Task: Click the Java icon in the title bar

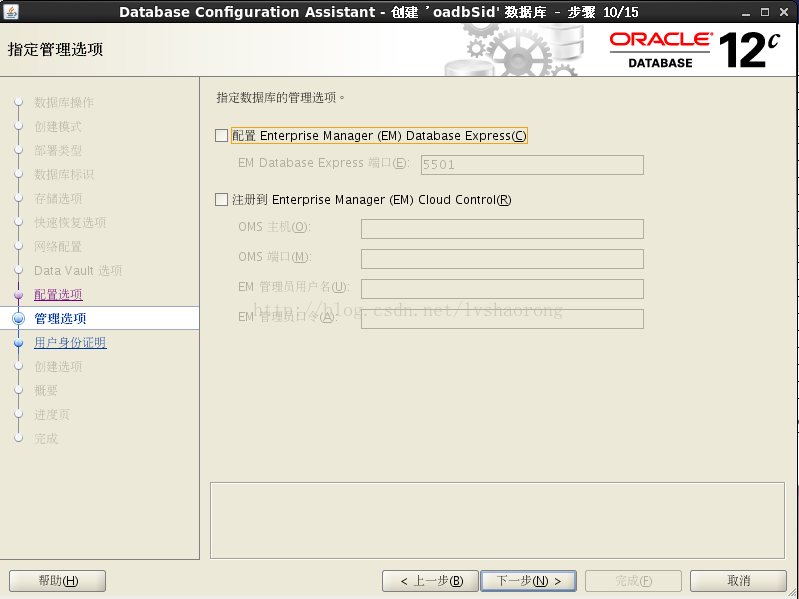Action: click(11, 11)
